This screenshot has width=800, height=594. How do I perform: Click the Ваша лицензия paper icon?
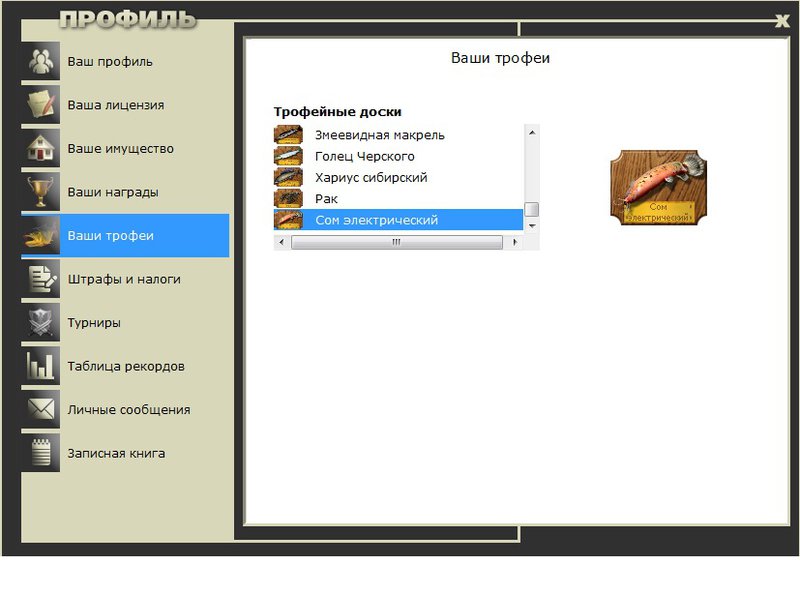pos(41,105)
